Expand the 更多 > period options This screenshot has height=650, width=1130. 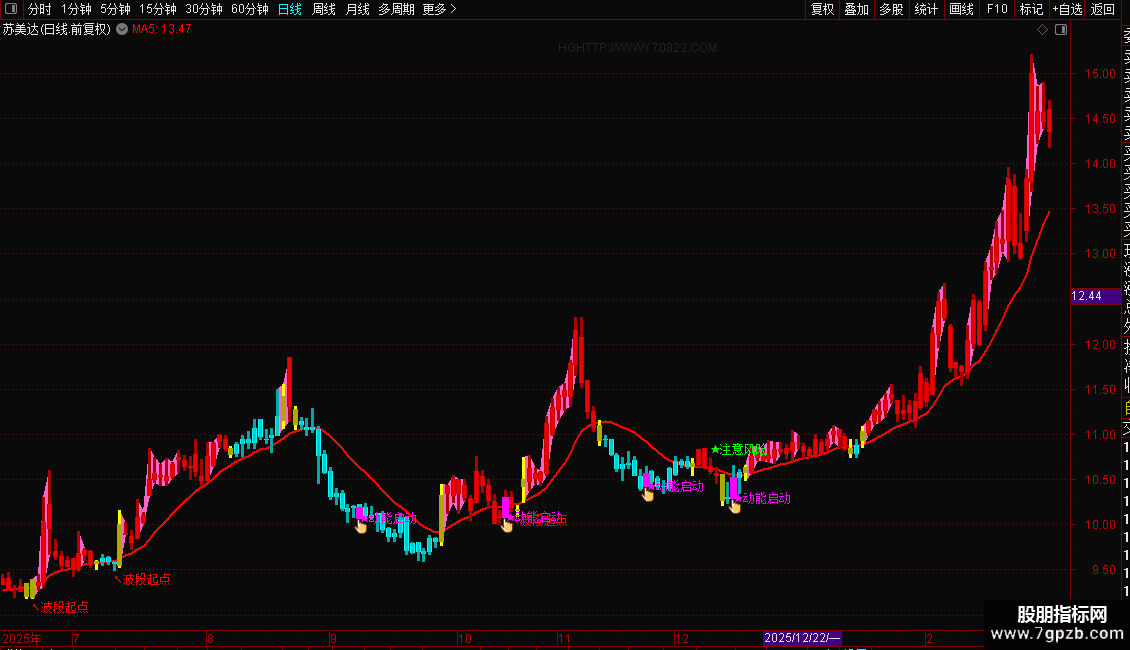point(440,9)
